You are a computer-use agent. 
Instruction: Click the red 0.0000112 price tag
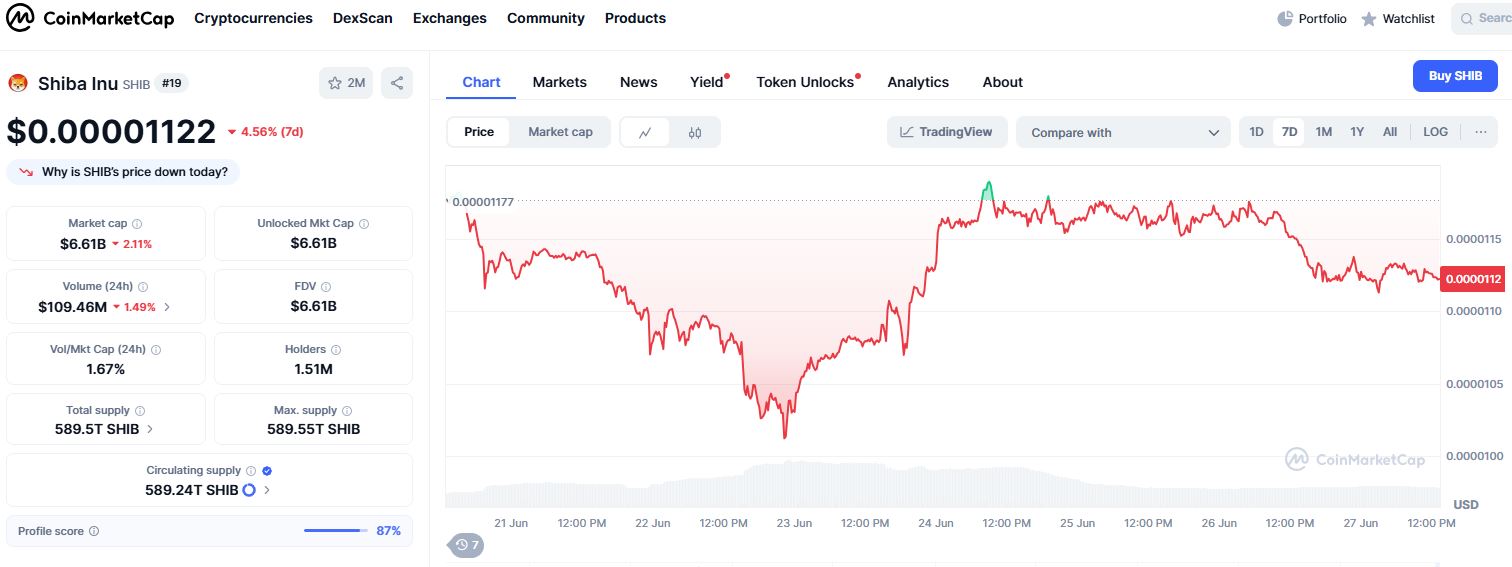coord(1474,279)
